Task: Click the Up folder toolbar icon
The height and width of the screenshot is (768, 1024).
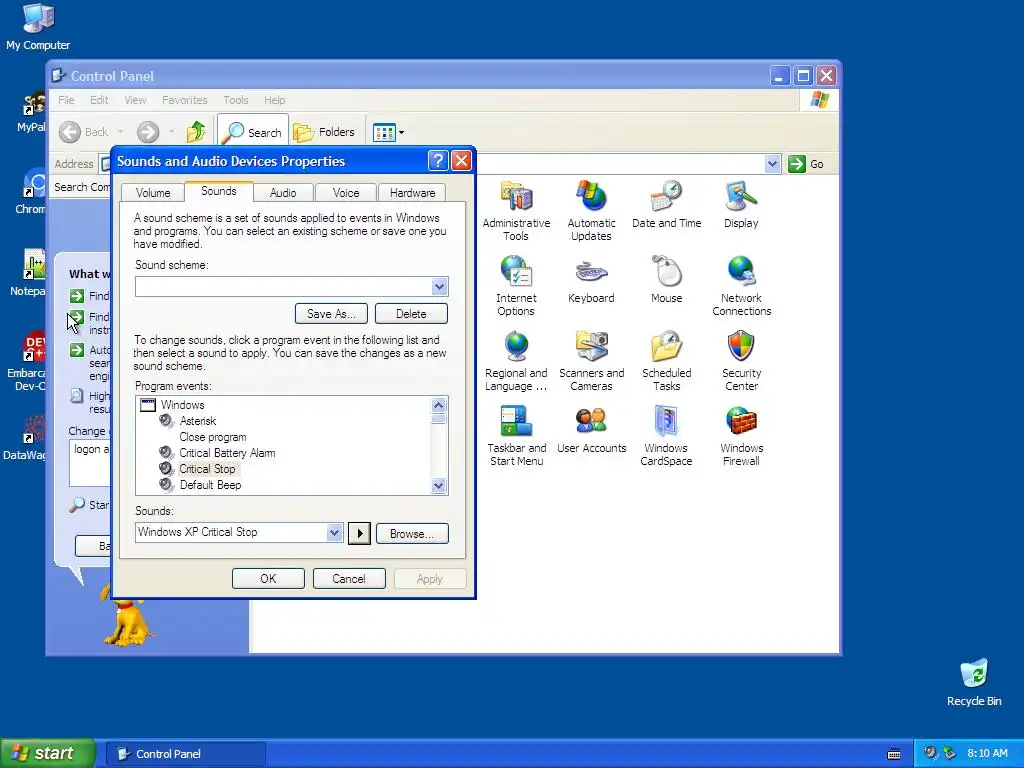Action: pos(195,132)
